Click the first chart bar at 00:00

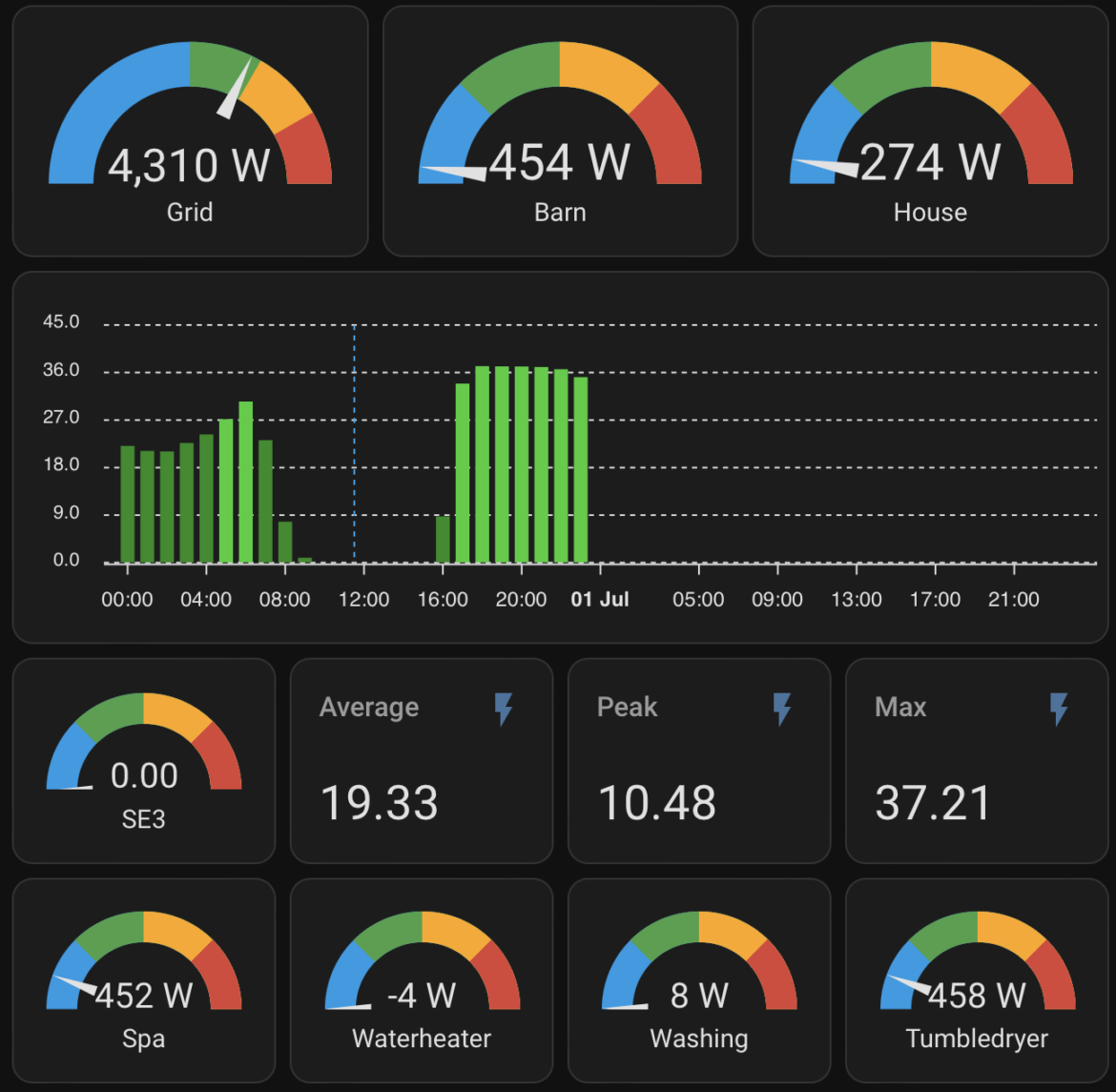128,505
